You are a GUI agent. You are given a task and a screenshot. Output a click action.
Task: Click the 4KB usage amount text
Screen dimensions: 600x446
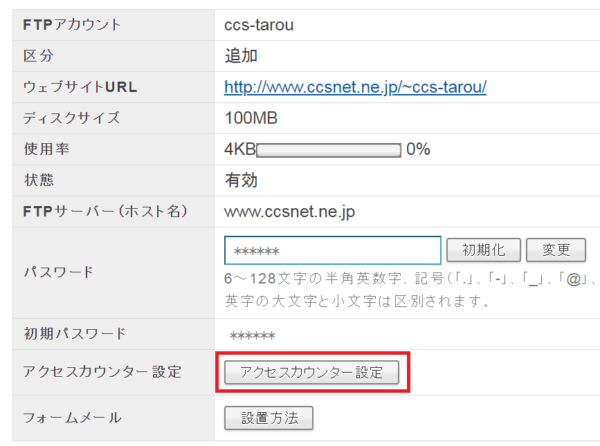point(240,150)
